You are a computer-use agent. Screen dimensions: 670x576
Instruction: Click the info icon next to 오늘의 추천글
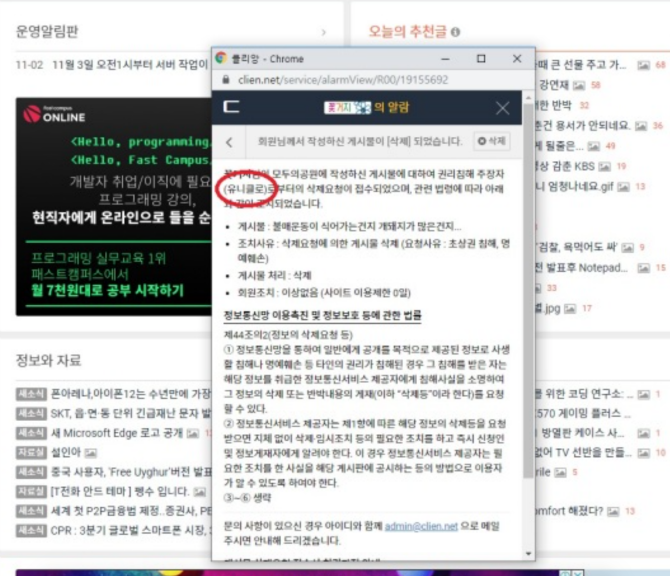[x=455, y=32]
